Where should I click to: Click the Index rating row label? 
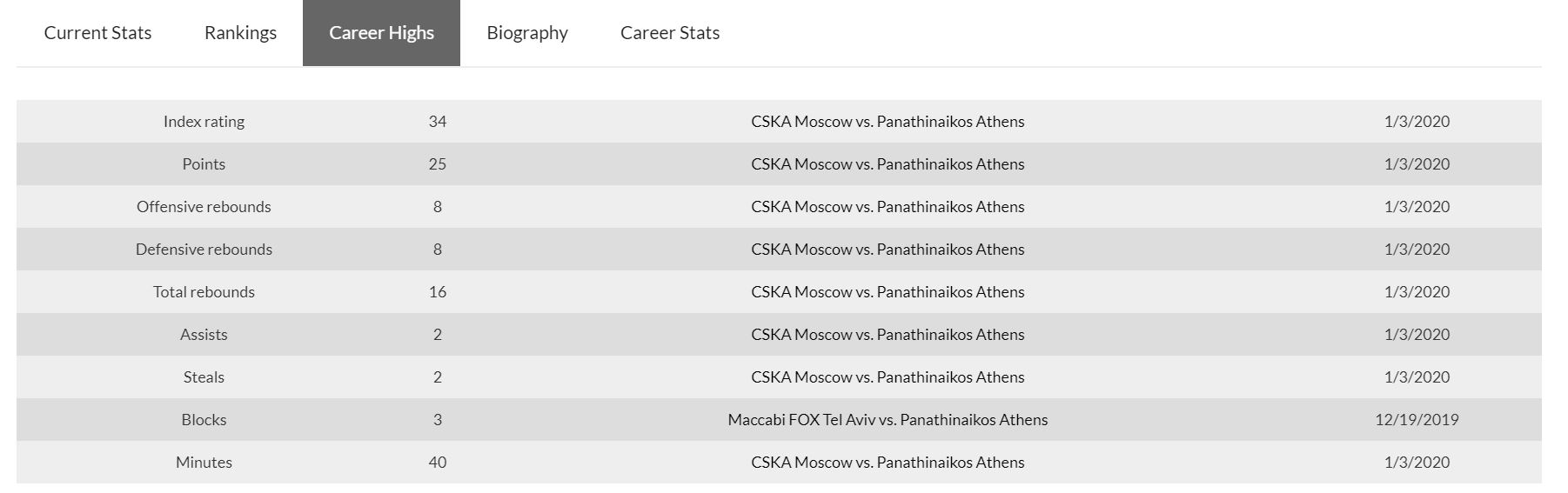coord(204,122)
